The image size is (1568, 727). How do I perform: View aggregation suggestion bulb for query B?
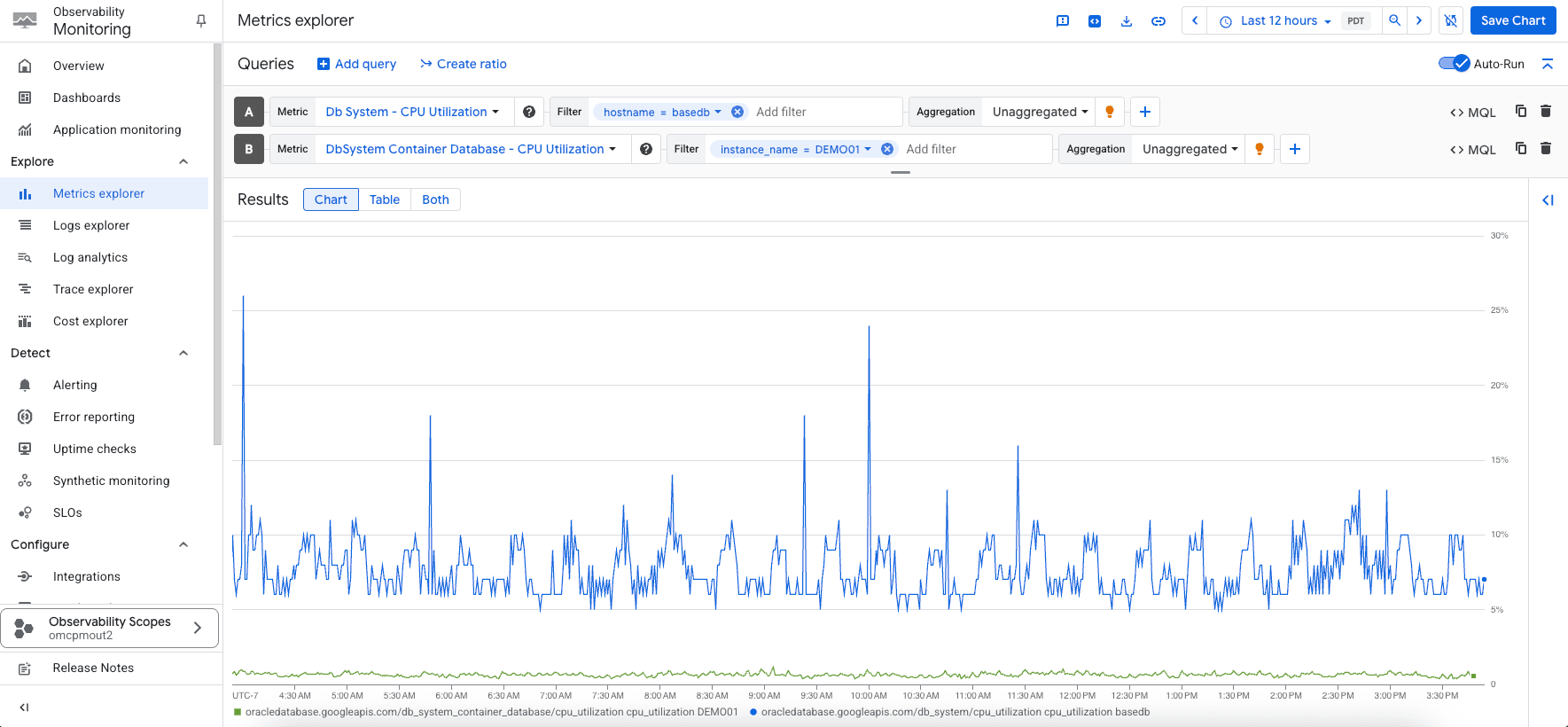click(1260, 149)
